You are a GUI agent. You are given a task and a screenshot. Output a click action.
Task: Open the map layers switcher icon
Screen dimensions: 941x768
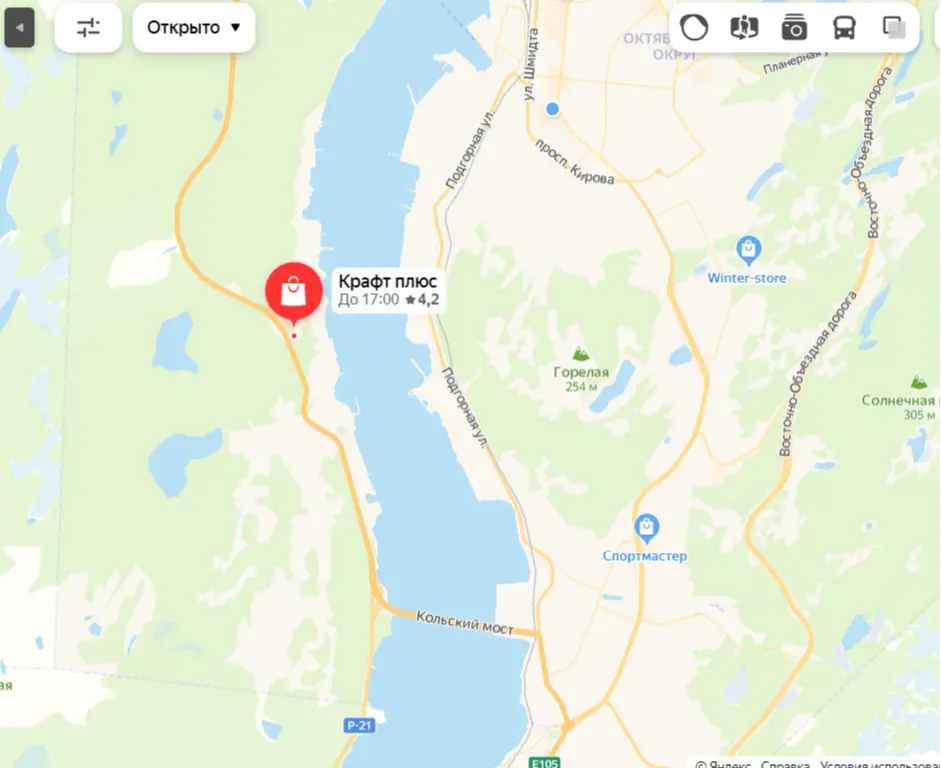894,28
